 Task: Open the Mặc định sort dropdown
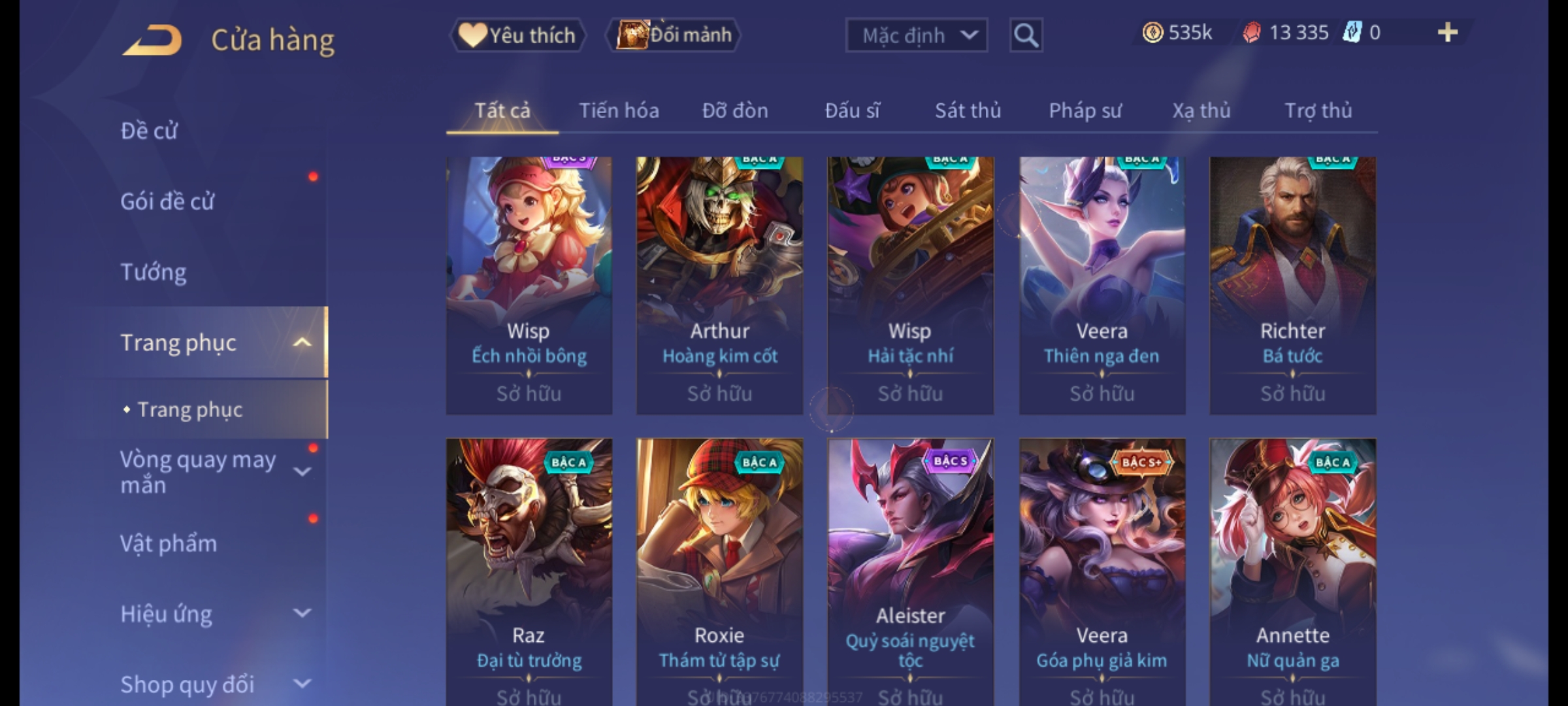(916, 35)
